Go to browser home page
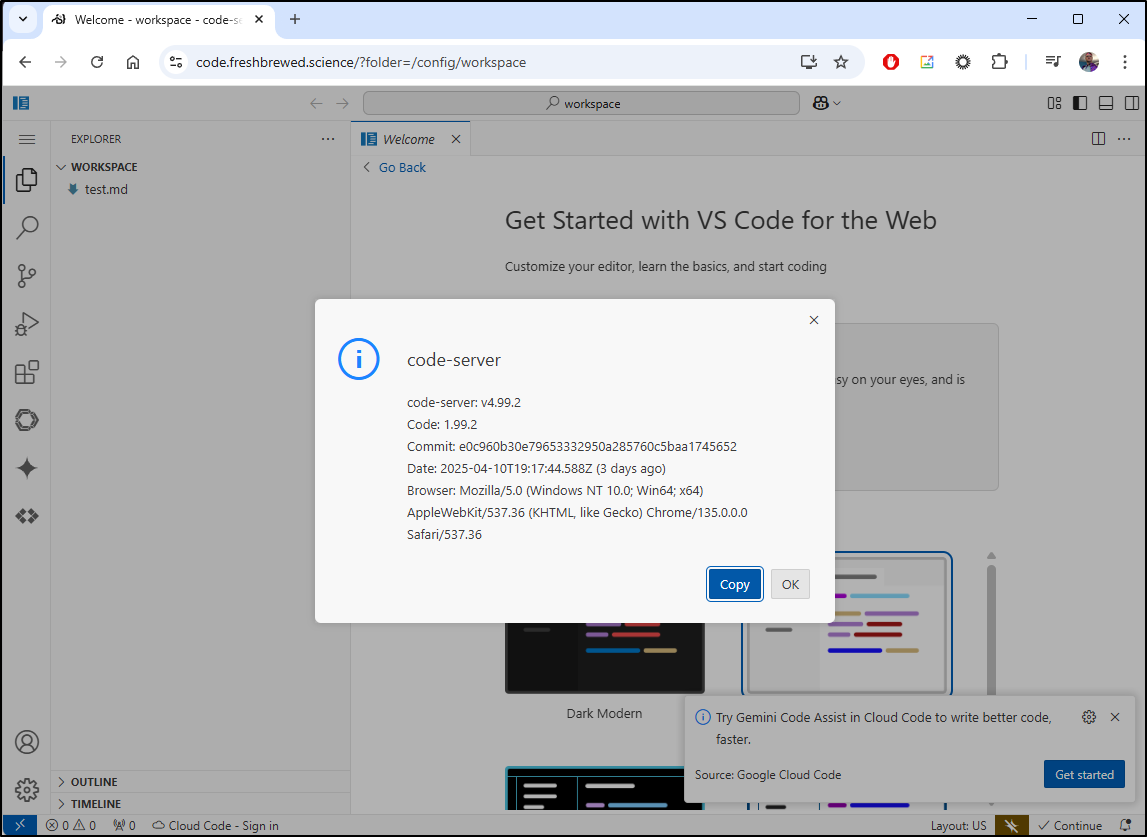1147x837 pixels. [132, 62]
